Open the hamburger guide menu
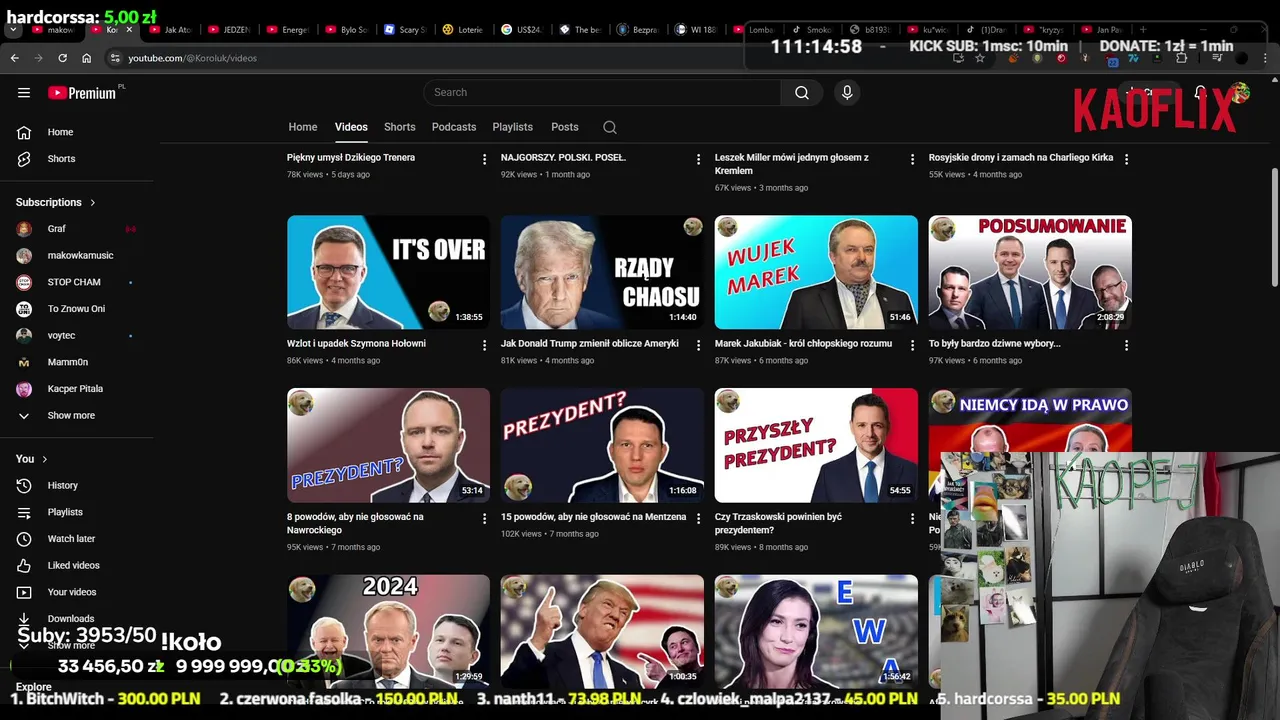Screen dimensions: 1280x720 (x=24, y=93)
